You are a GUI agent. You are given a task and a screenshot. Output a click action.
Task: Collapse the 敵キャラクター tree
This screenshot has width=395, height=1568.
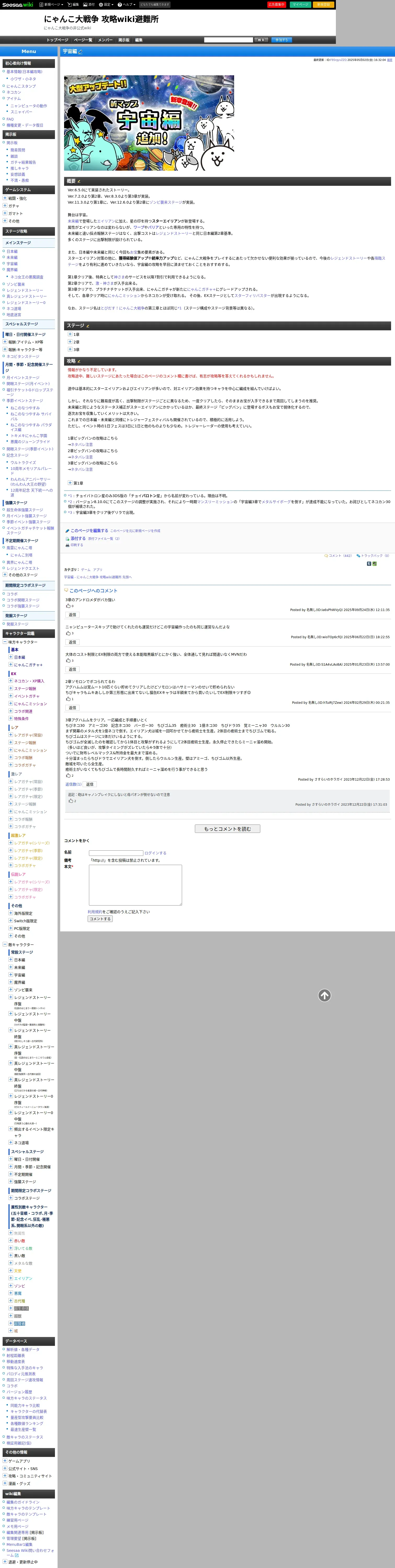coord(5,944)
